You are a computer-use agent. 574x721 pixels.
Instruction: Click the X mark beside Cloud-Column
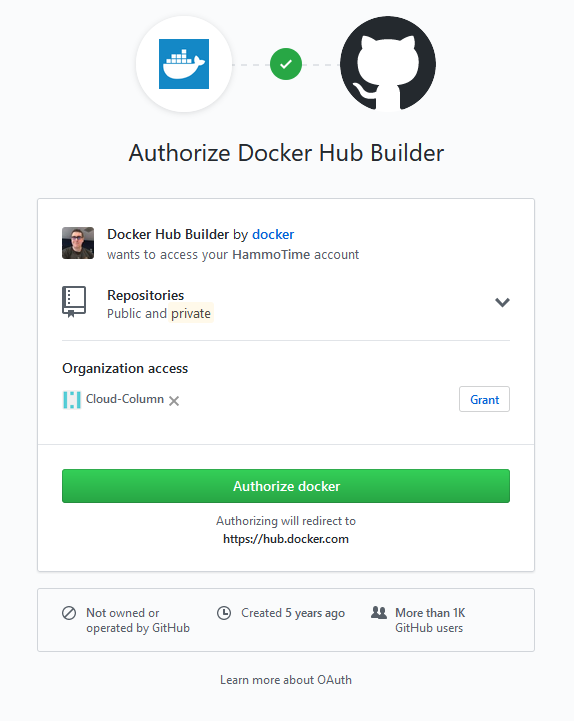click(x=174, y=401)
